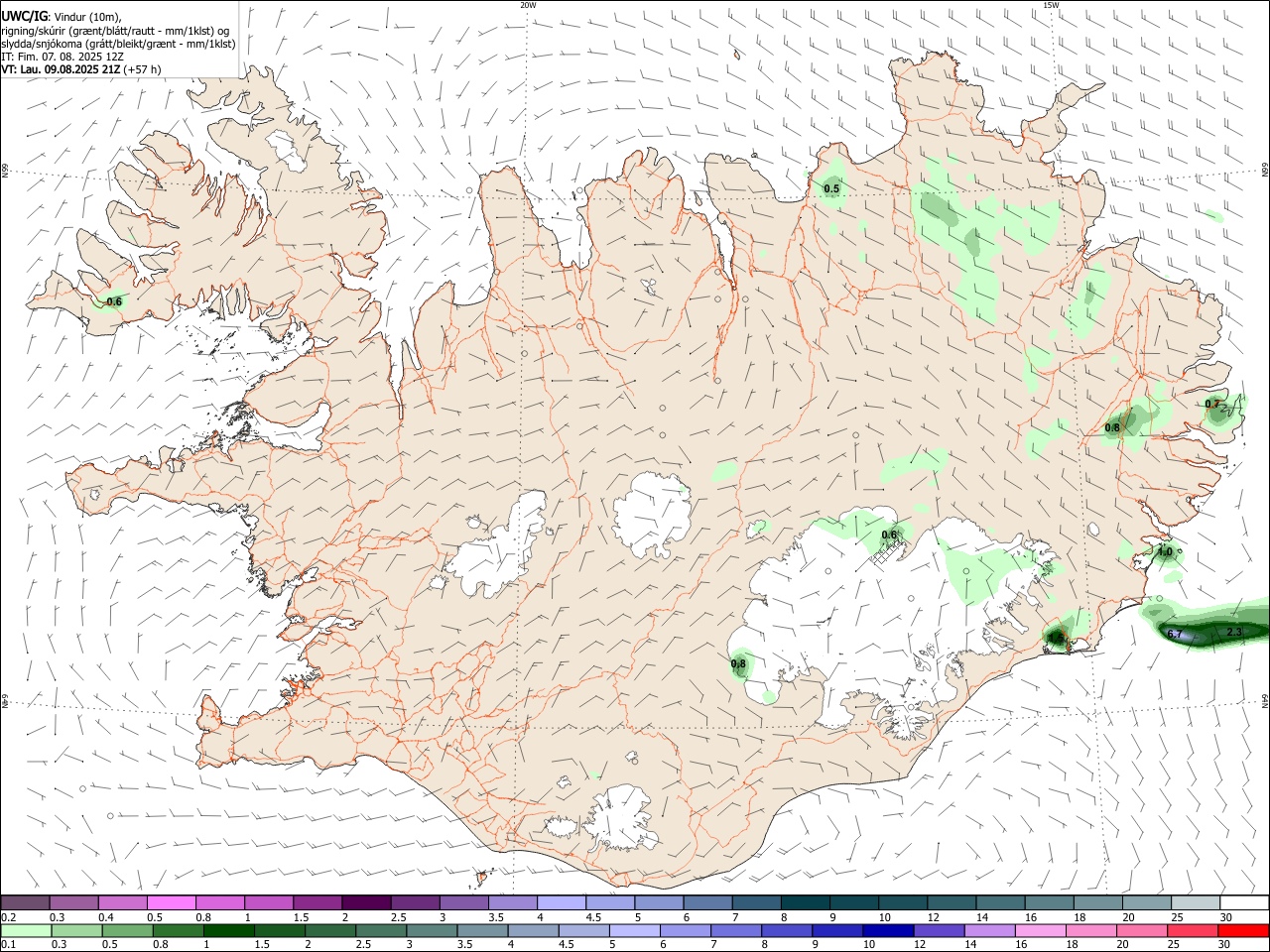Click the '12' label in the lower legend
Screen dimensions: 1270x952
point(921,944)
